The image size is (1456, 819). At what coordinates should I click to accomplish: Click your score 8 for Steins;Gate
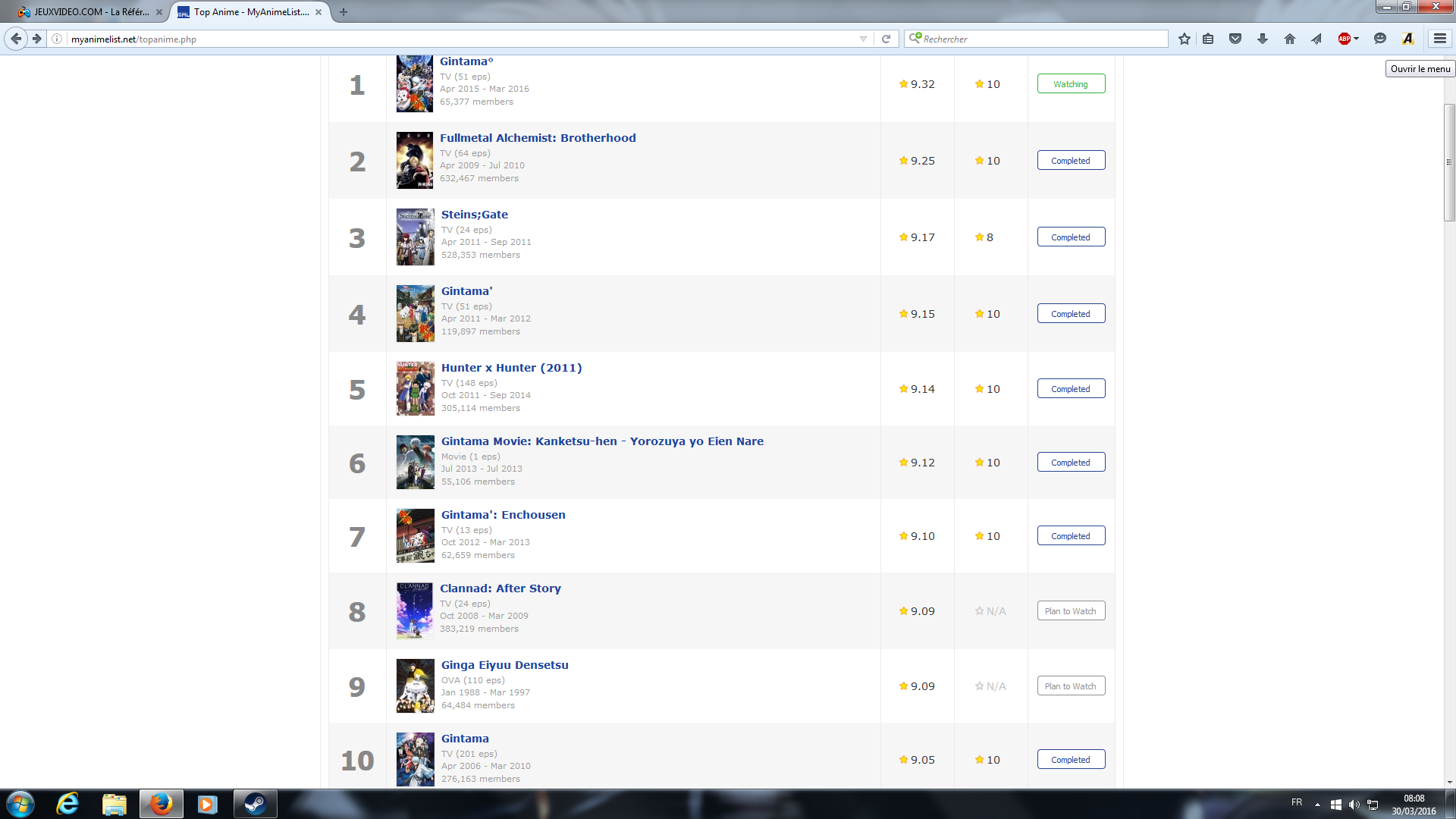click(x=984, y=237)
